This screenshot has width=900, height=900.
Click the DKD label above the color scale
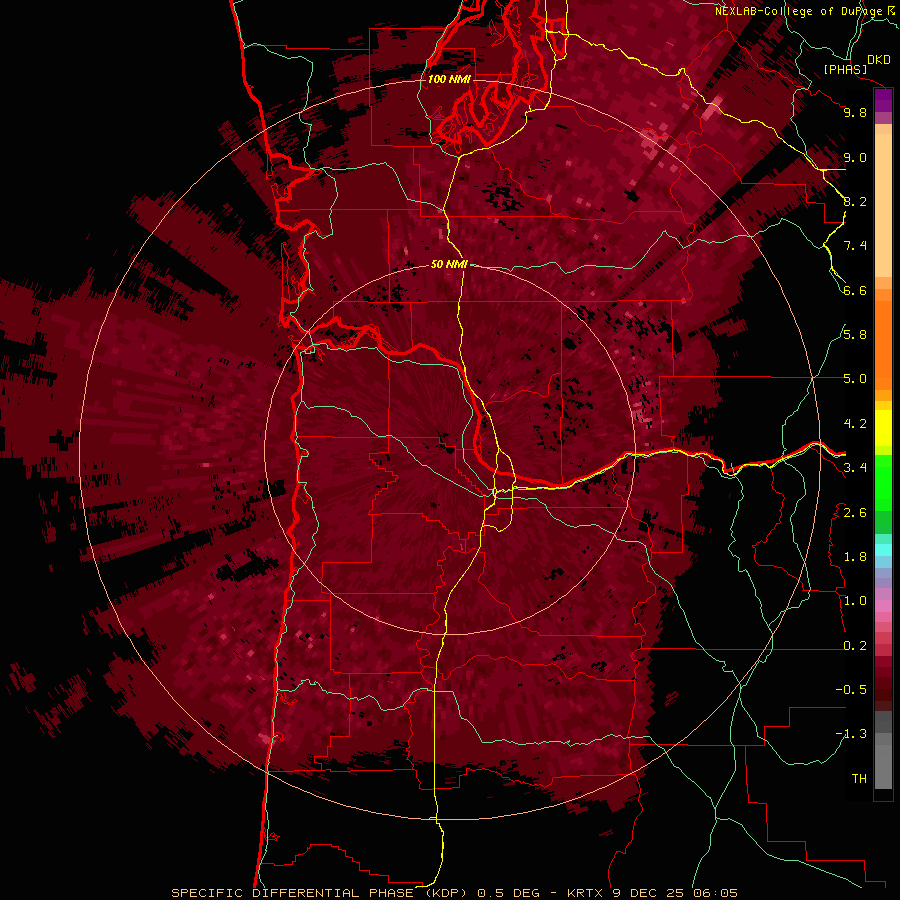tap(879, 59)
